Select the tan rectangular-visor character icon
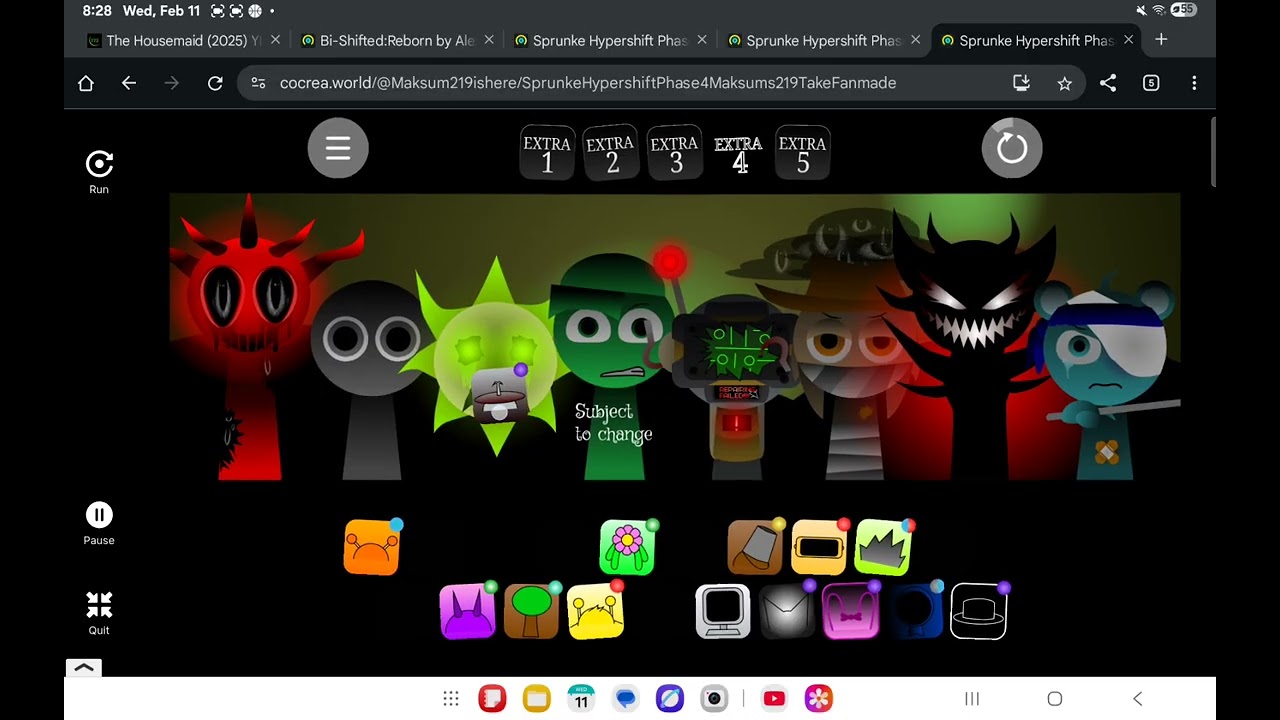1280x720 pixels. pos(819,548)
